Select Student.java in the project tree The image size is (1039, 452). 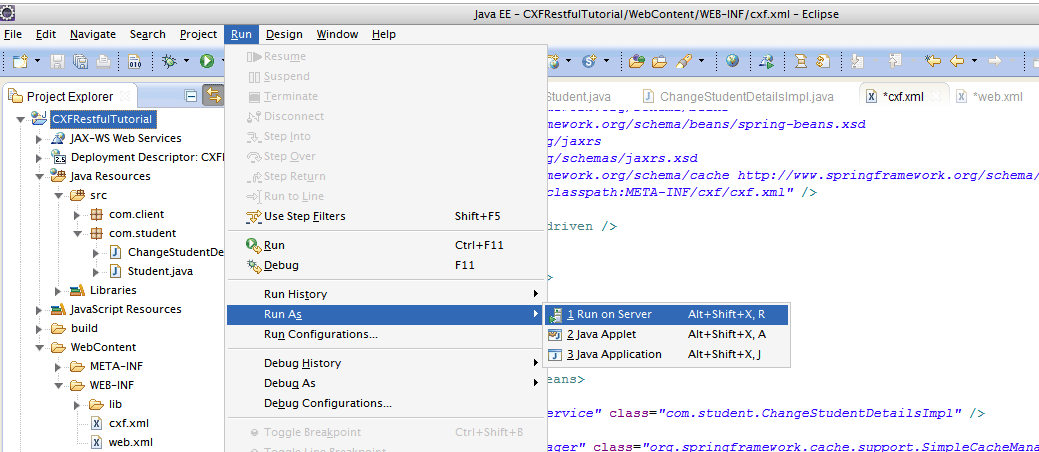pos(160,271)
